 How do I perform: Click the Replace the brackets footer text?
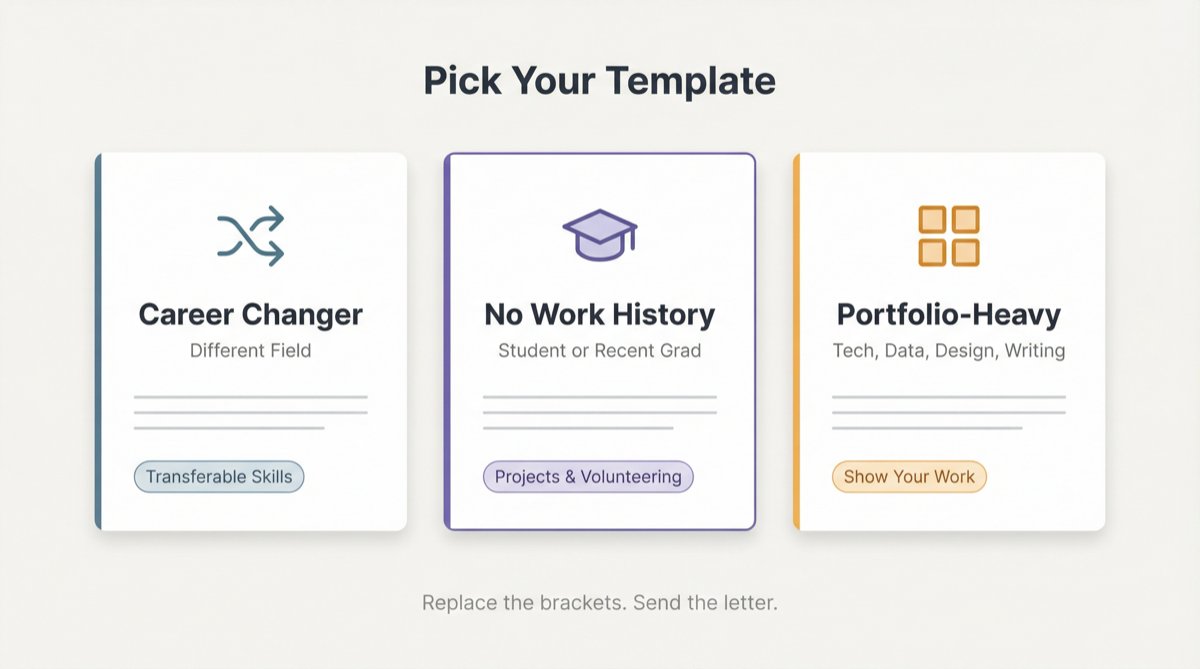coord(600,602)
